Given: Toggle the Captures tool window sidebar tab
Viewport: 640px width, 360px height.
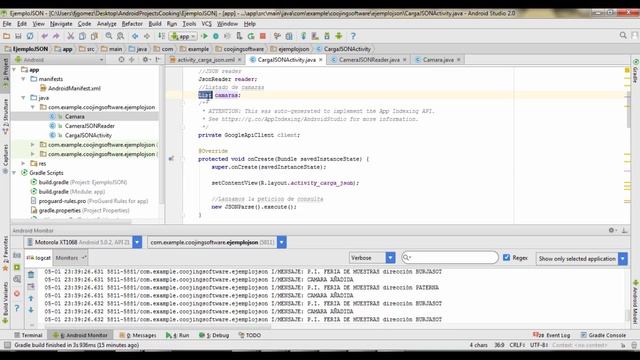Looking at the screenshot, I should pyautogui.click(x=5, y=159).
